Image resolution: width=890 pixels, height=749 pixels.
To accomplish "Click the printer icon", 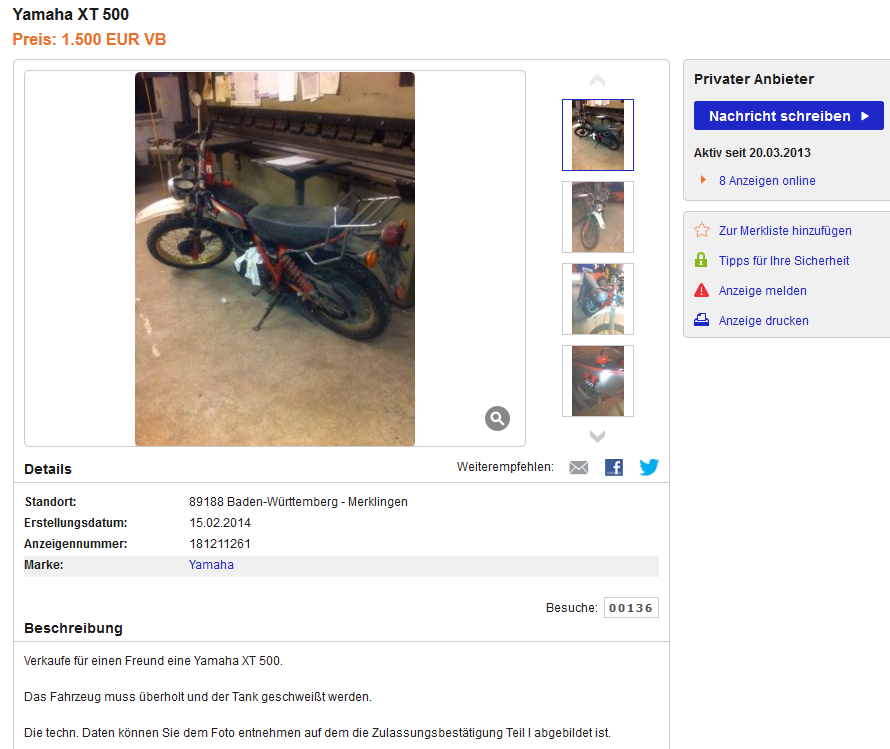I will (702, 320).
